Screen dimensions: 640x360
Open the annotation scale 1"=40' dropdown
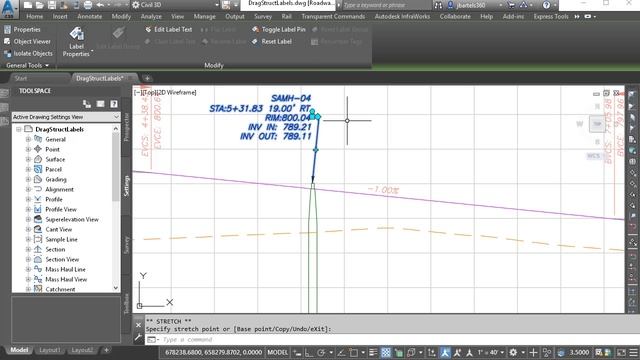(491, 353)
